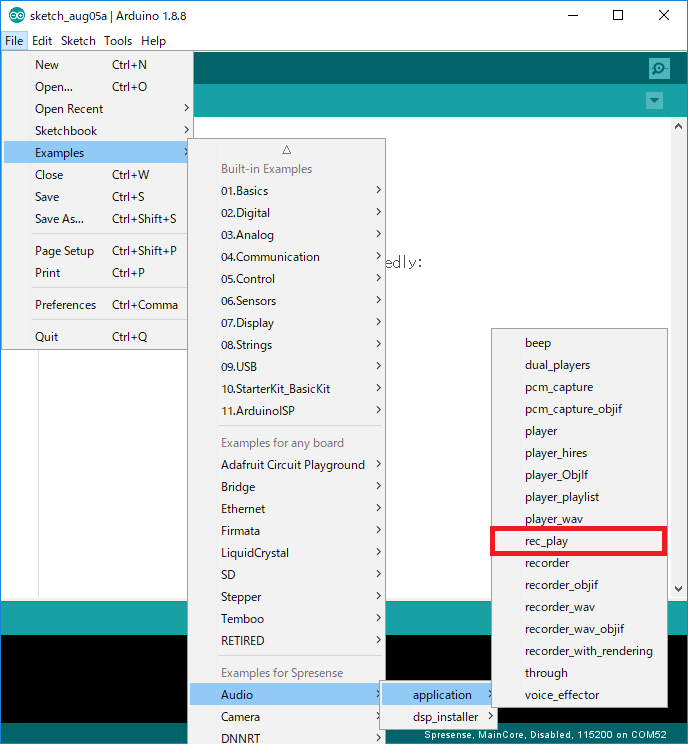Open Camera examples submenu

pyautogui.click(x=286, y=716)
